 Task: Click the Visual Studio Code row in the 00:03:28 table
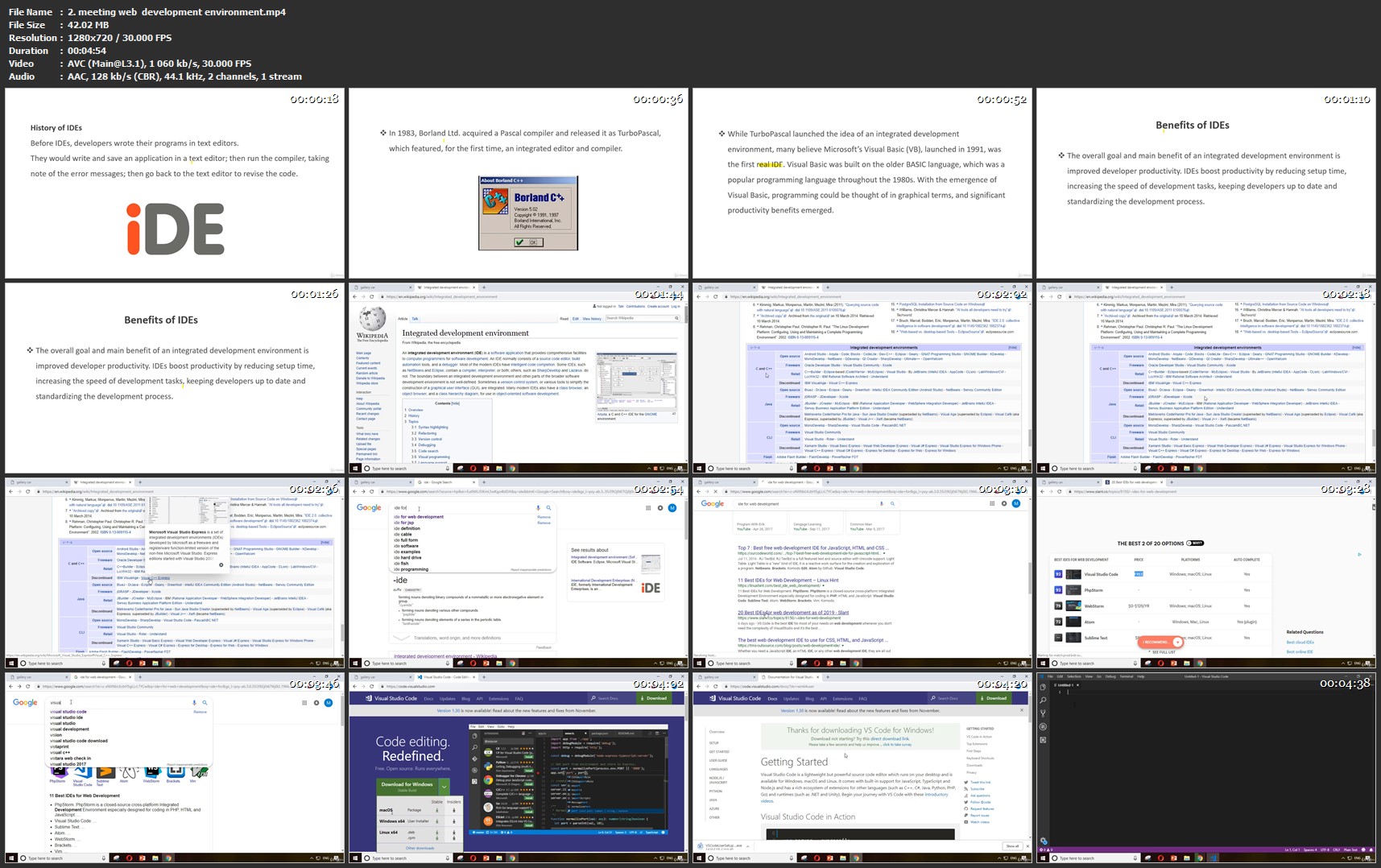pos(1160,574)
